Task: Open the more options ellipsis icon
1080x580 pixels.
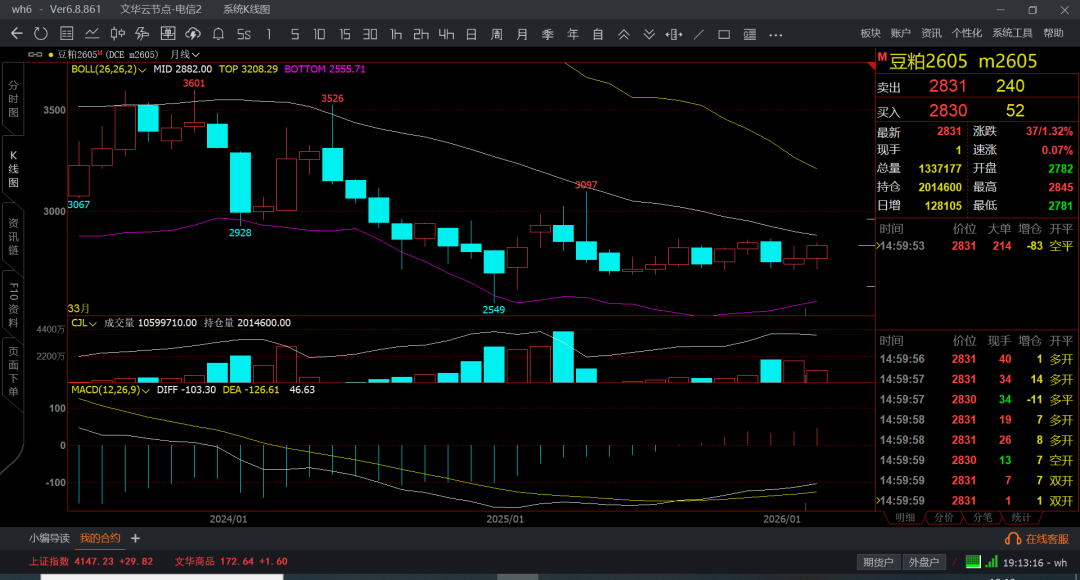Action: (775, 34)
